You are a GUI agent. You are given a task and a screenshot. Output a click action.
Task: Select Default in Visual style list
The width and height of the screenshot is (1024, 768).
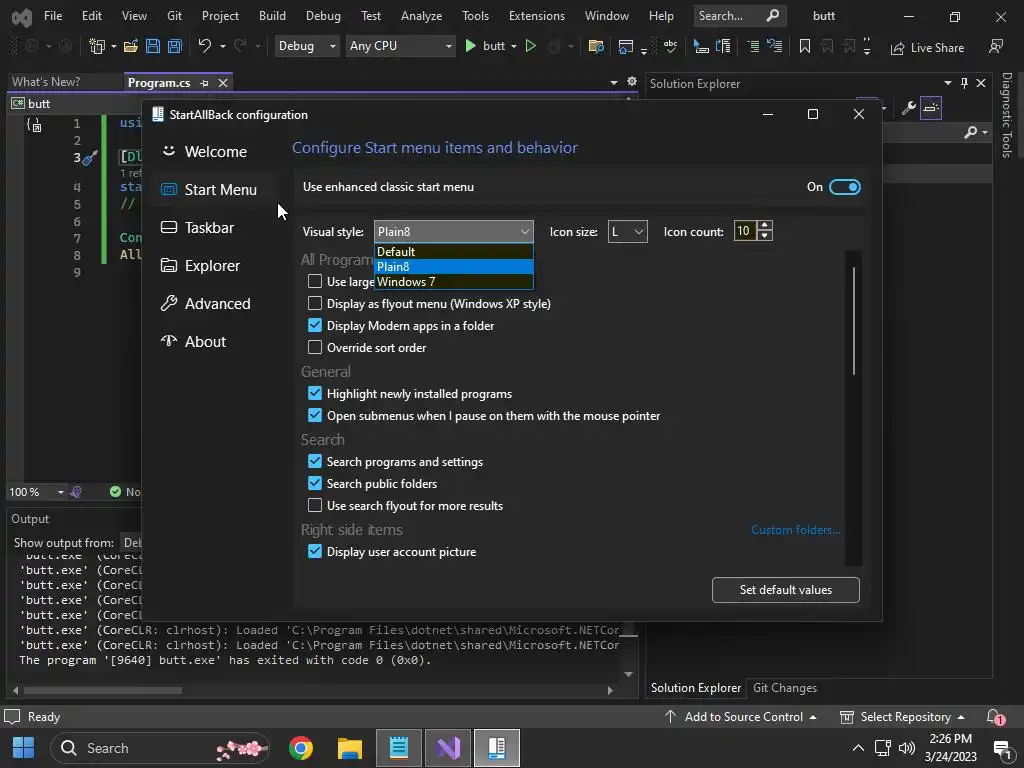[454, 251]
